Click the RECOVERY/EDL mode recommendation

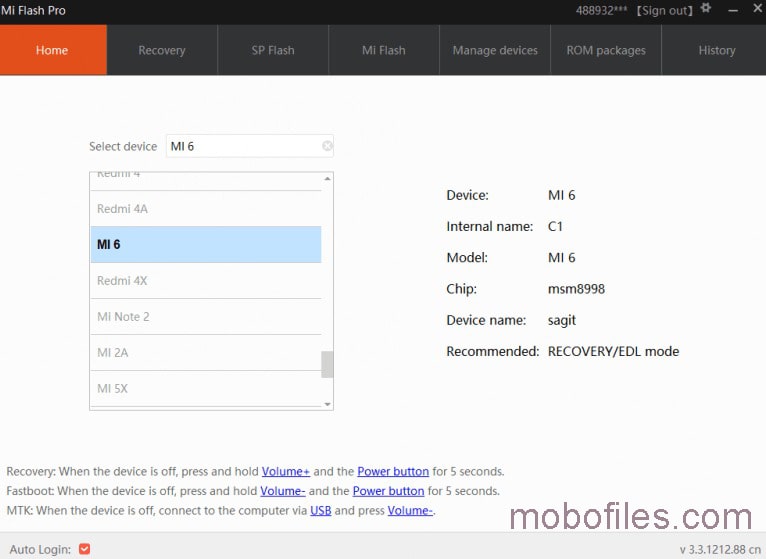(614, 351)
